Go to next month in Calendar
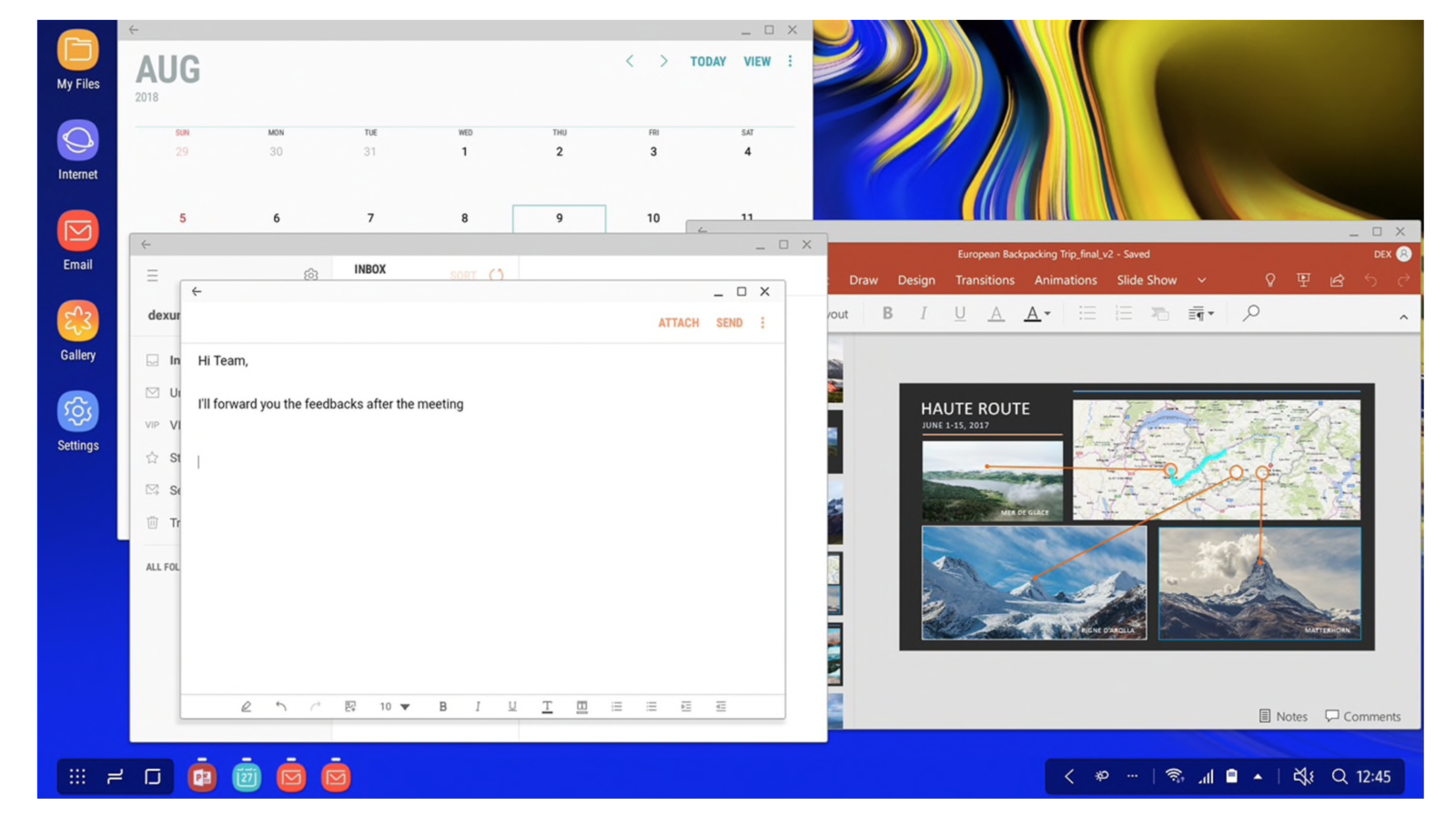The image size is (1456, 816). 663,61
